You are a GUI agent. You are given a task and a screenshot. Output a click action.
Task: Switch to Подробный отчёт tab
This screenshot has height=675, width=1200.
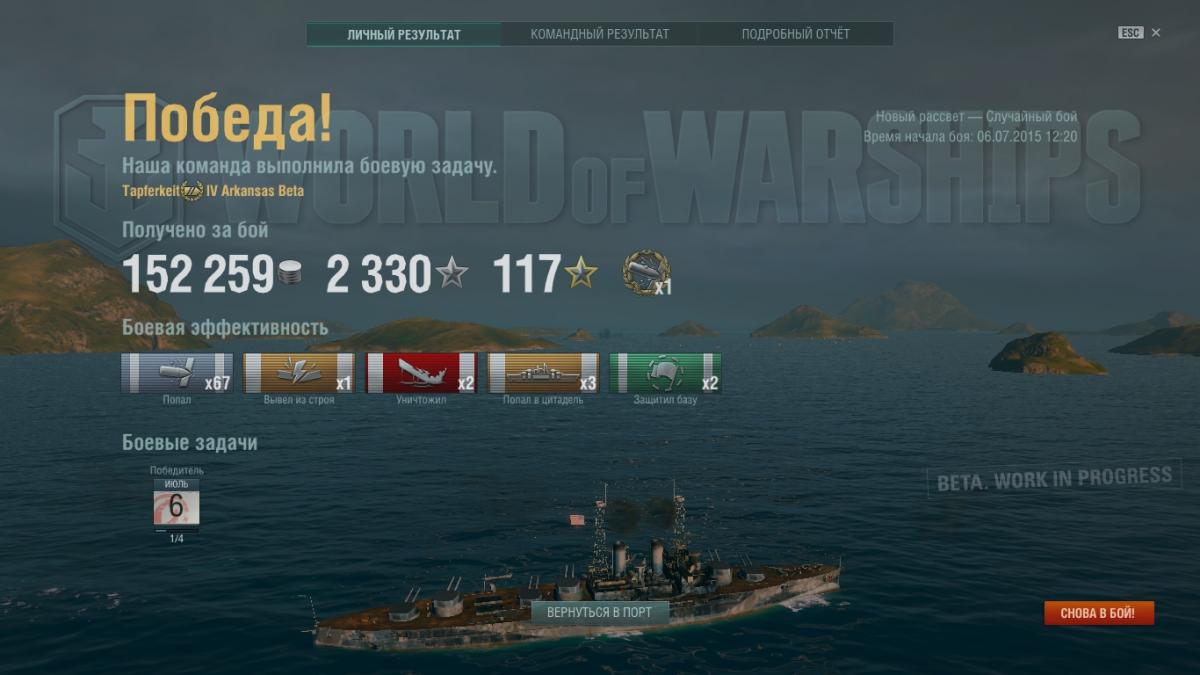coord(796,34)
